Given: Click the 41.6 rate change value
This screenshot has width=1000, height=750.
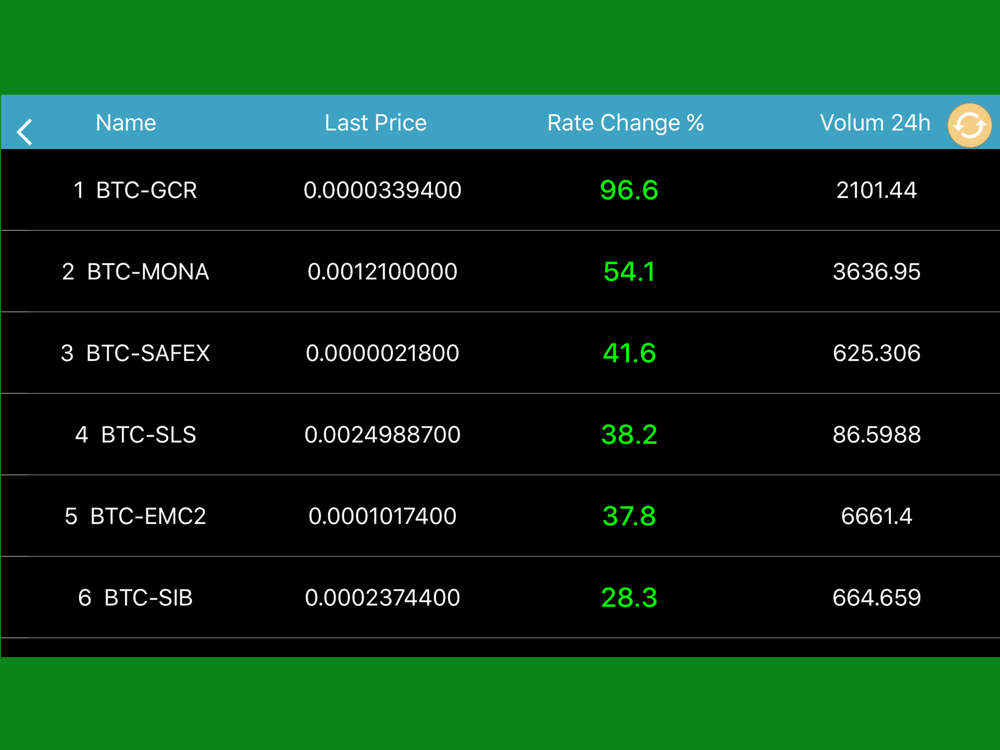Looking at the screenshot, I should tap(629, 353).
